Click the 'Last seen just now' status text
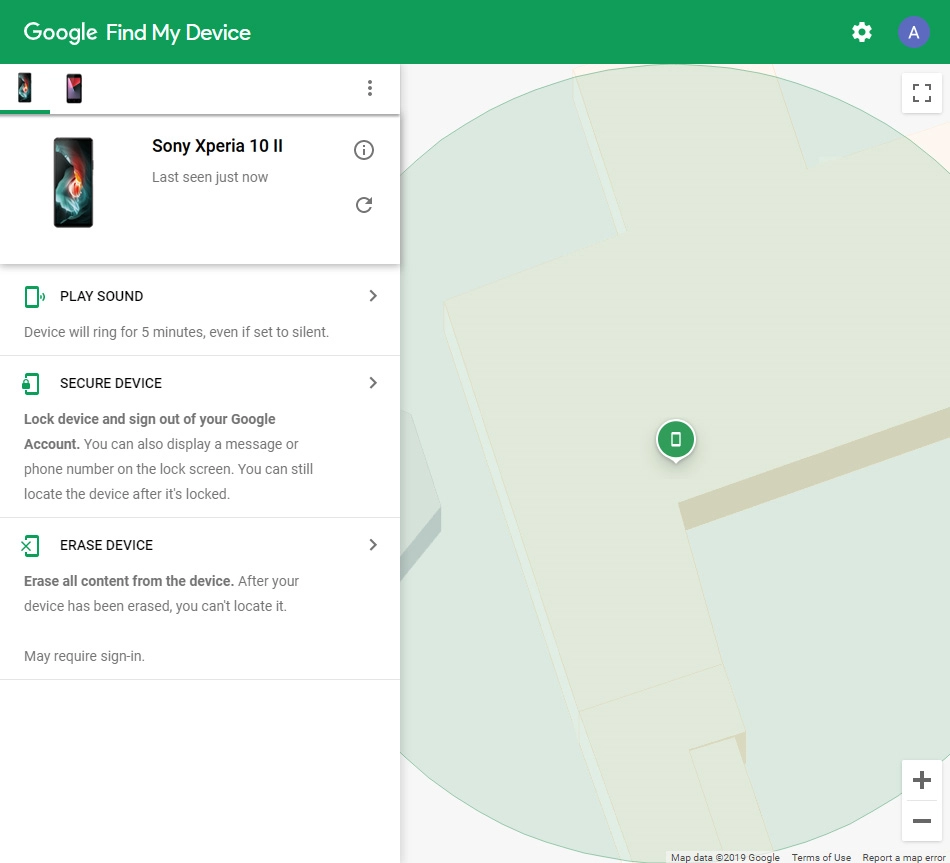 210,178
